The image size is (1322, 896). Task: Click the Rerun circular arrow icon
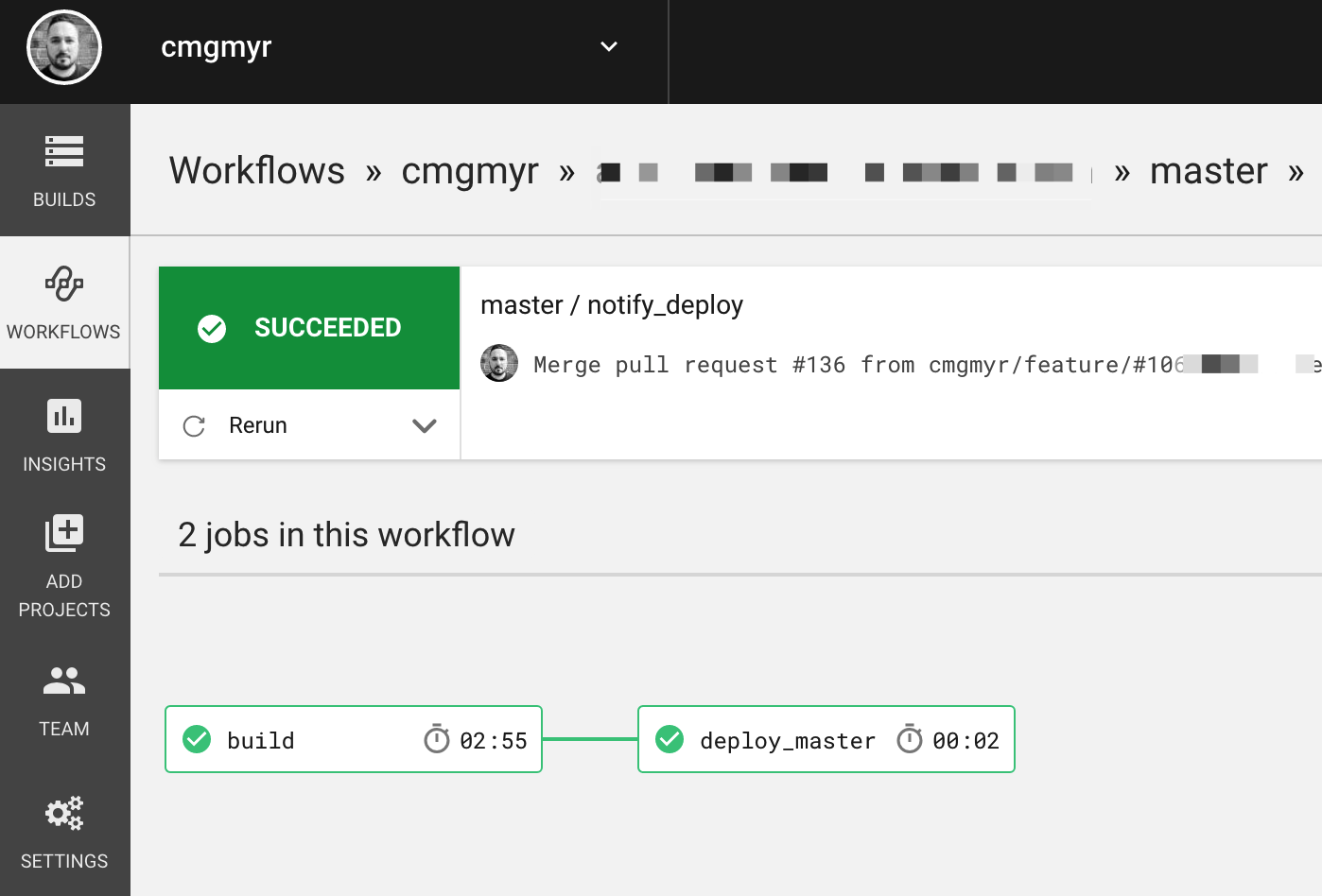tap(194, 425)
